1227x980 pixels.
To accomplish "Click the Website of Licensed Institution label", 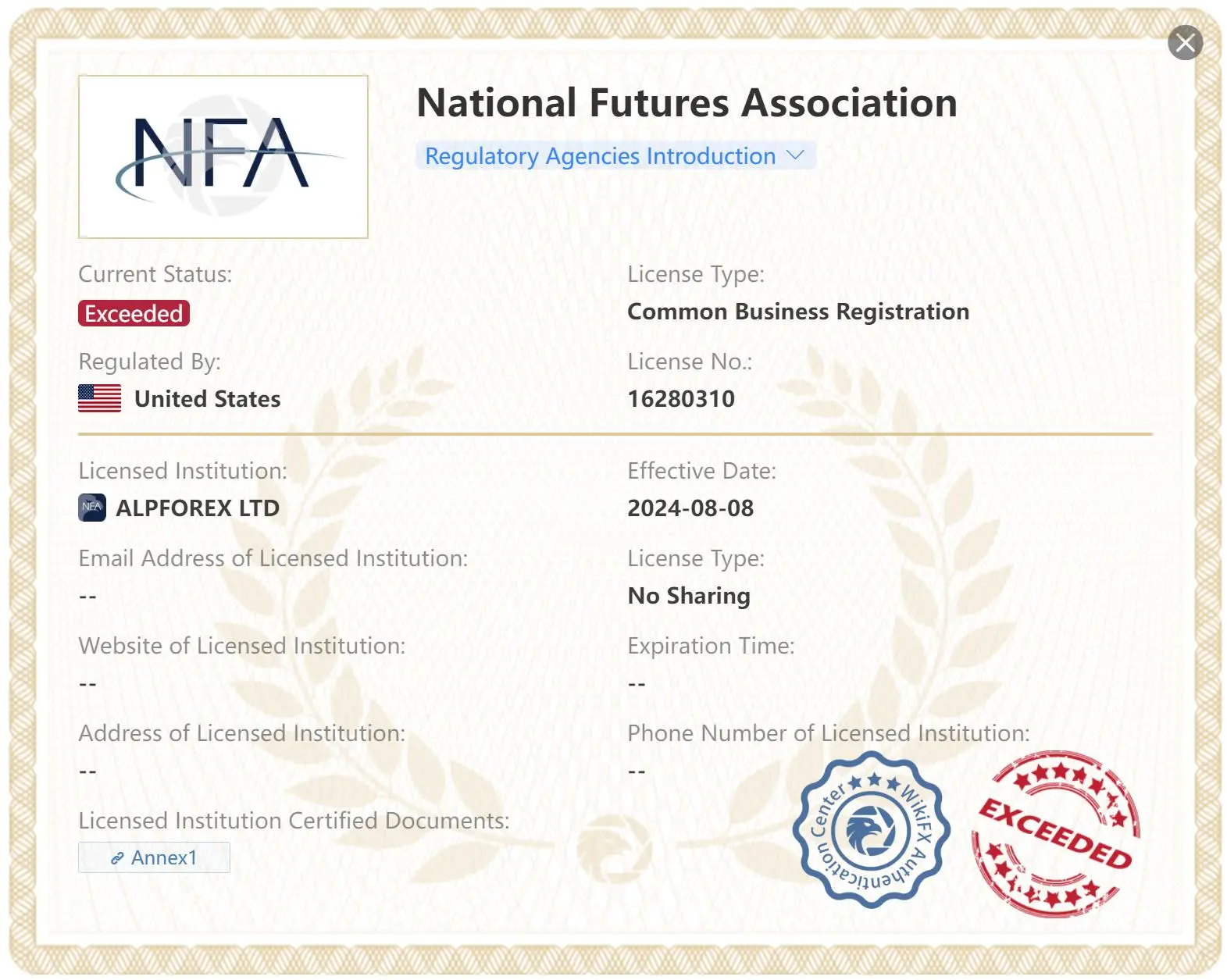I will point(242,646).
